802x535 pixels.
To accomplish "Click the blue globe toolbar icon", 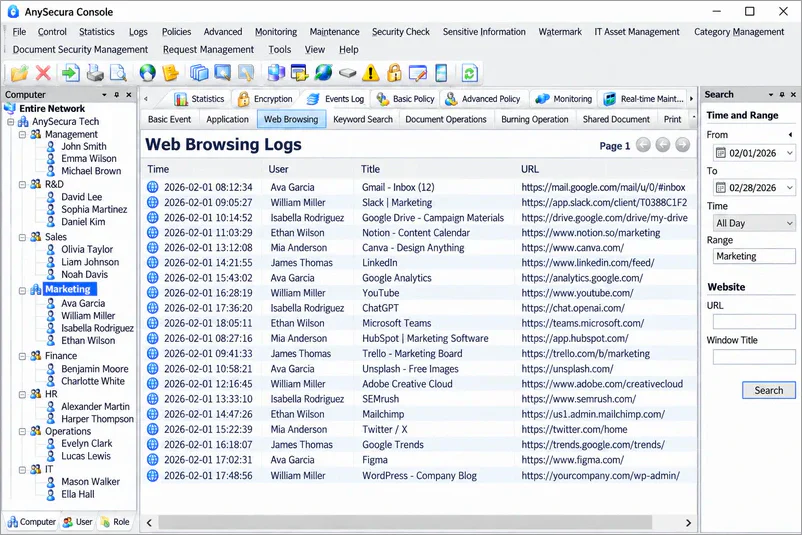I will (147, 73).
